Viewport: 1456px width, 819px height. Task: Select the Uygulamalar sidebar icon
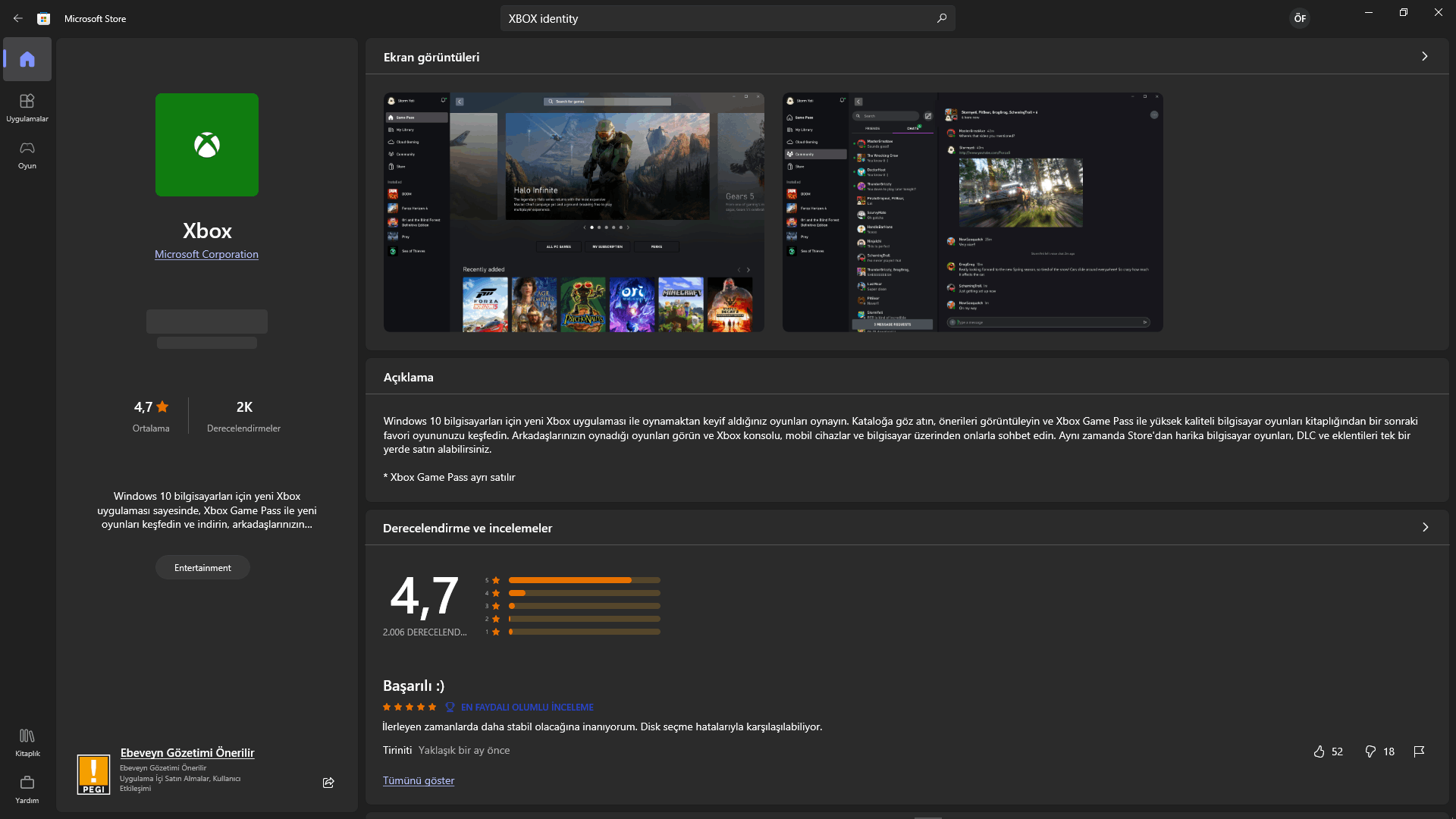pyautogui.click(x=26, y=106)
